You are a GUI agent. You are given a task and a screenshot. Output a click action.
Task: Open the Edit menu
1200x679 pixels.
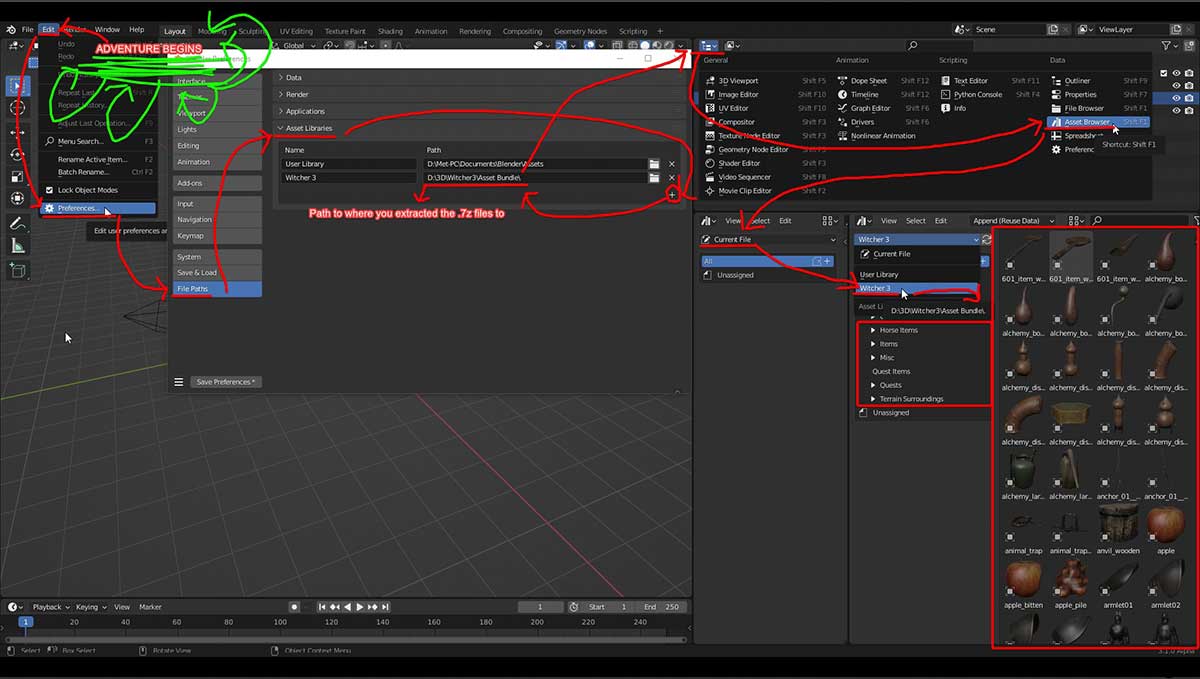click(48, 29)
